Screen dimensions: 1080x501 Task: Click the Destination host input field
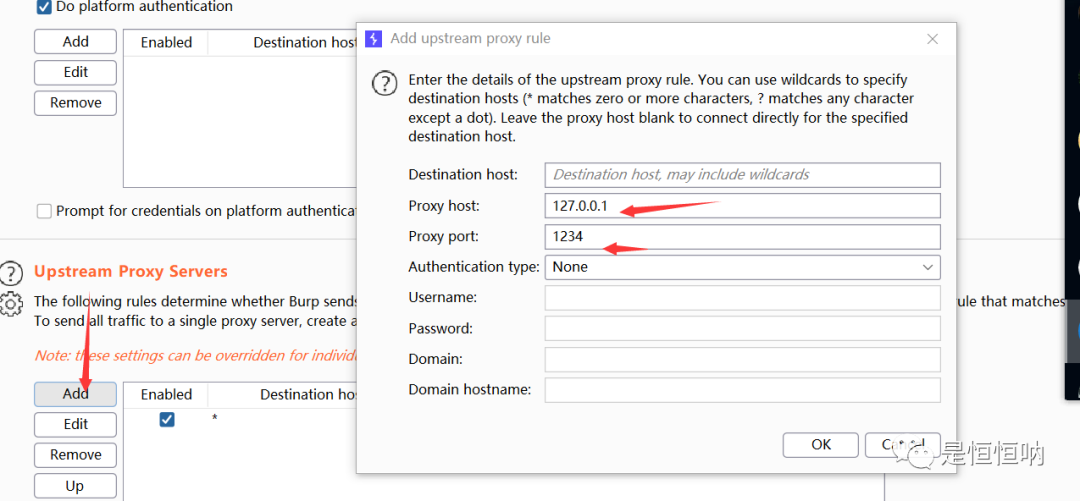[x=742, y=175]
